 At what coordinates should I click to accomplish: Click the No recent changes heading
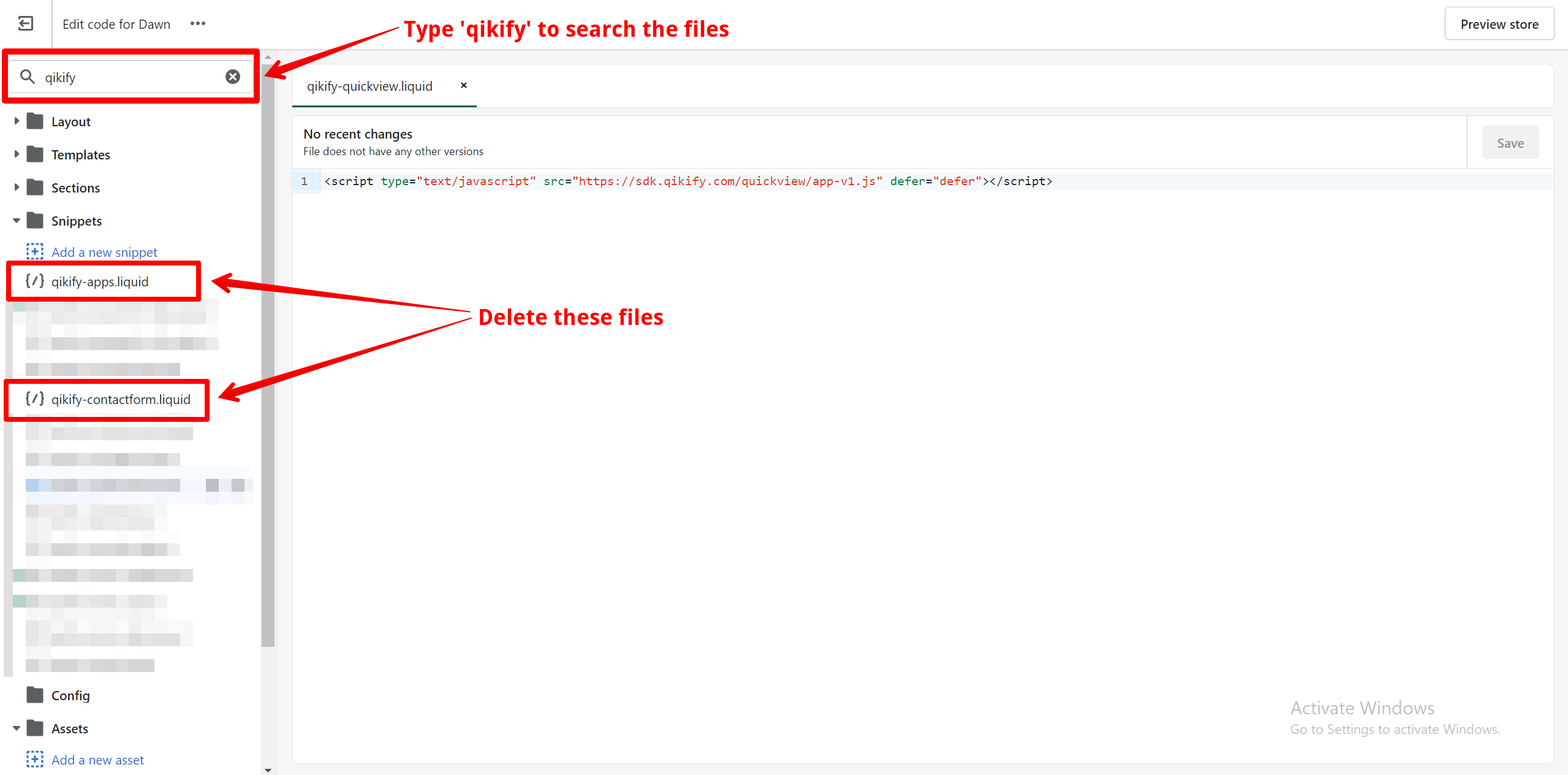coord(358,134)
